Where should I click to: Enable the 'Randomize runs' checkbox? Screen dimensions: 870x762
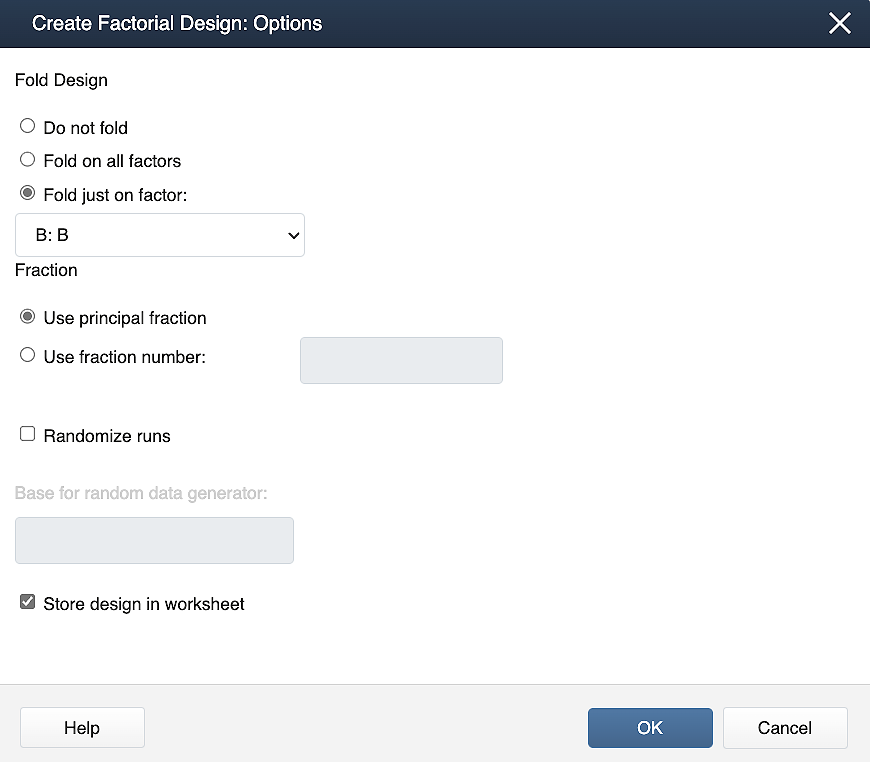(x=28, y=435)
